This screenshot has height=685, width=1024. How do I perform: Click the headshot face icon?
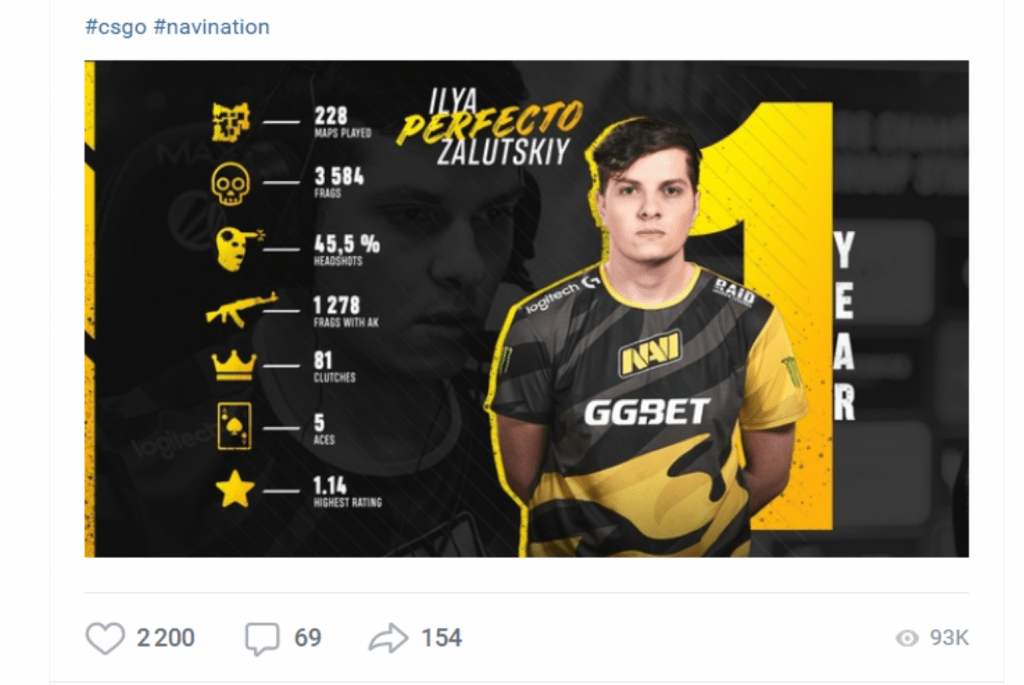pyautogui.click(x=239, y=248)
